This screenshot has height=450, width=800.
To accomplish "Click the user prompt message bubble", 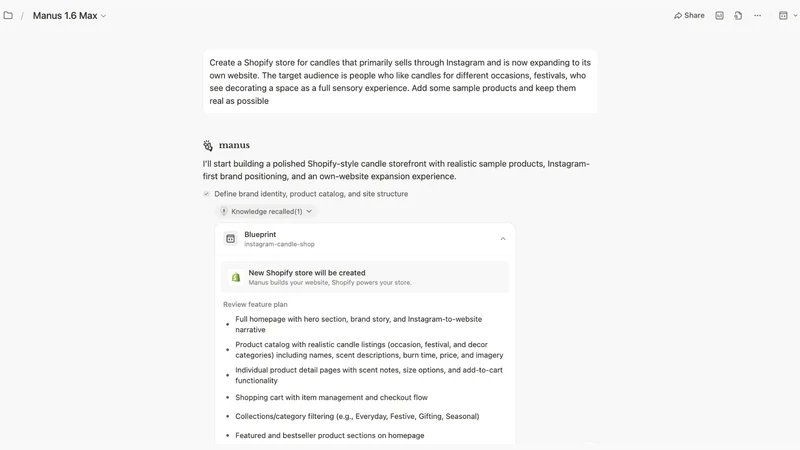I will tap(400, 82).
